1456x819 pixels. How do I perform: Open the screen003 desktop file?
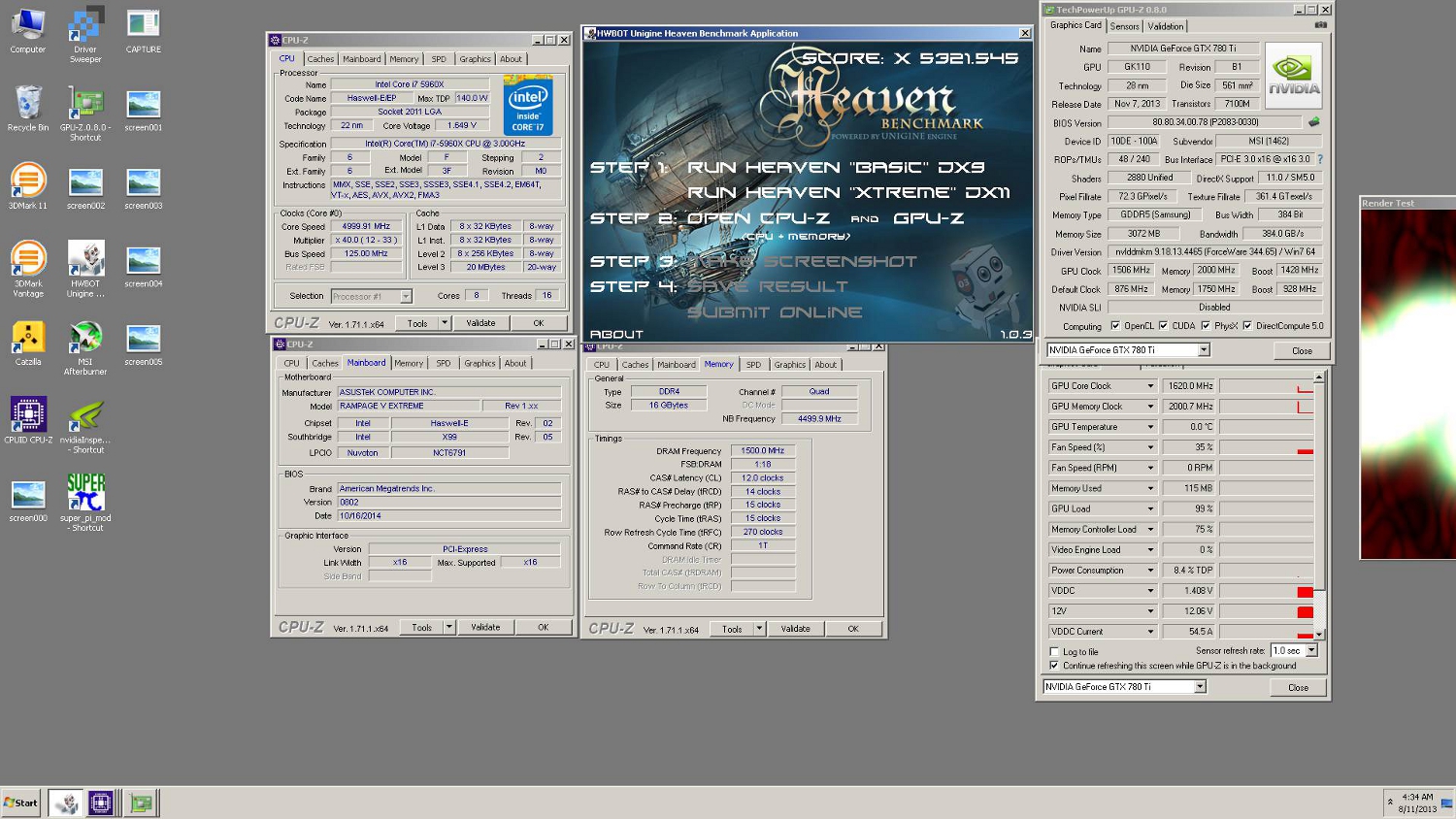point(143,186)
